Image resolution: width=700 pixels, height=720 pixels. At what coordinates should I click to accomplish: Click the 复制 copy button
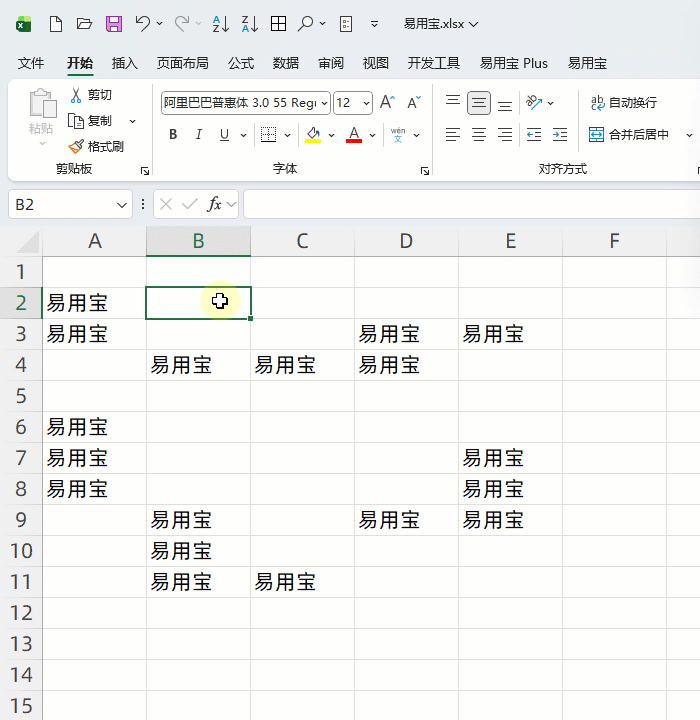pyautogui.click(x=90, y=121)
